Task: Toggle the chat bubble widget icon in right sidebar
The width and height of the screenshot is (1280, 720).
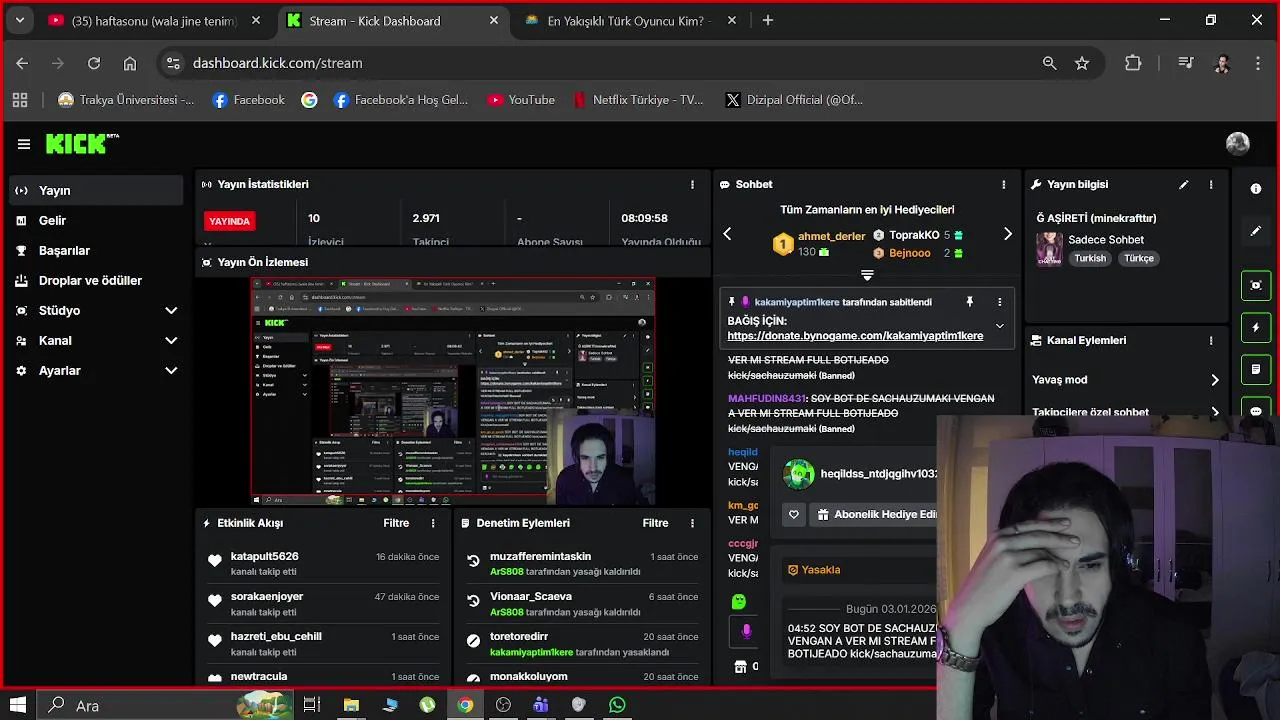Action: (1256, 410)
